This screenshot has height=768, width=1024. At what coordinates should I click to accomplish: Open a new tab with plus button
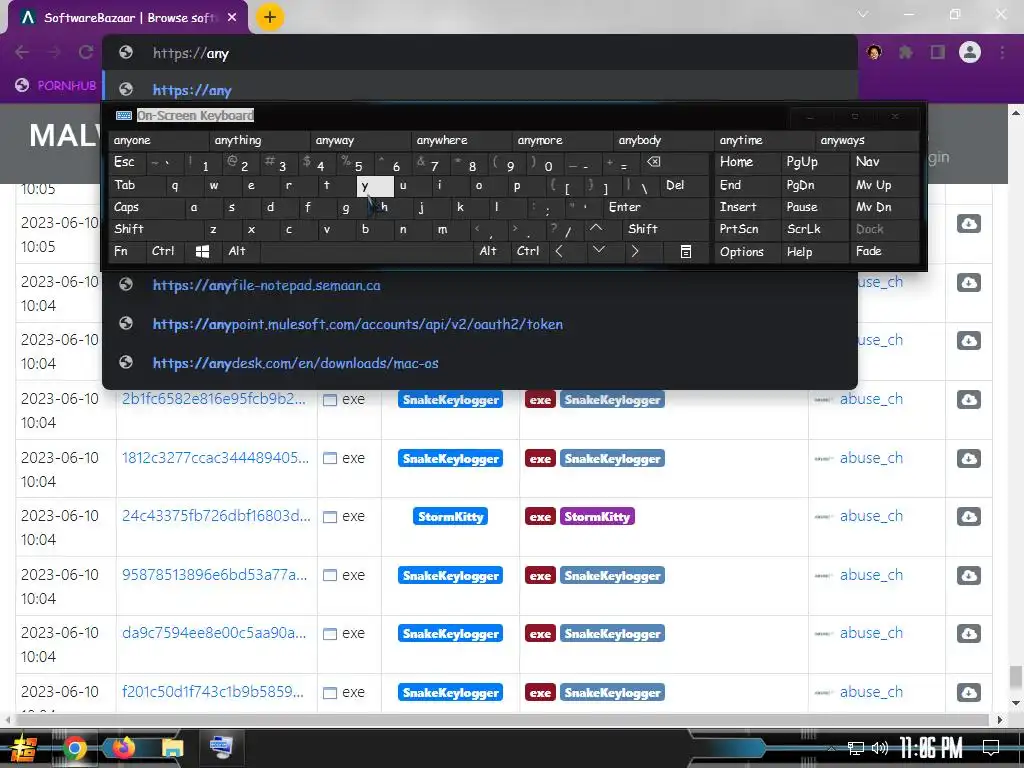click(270, 17)
